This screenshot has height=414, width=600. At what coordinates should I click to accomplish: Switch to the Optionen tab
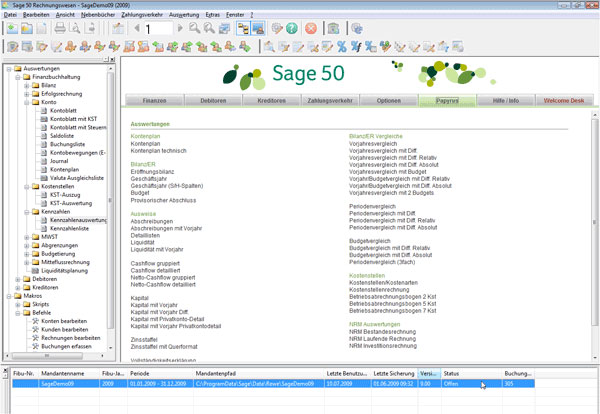tap(389, 101)
